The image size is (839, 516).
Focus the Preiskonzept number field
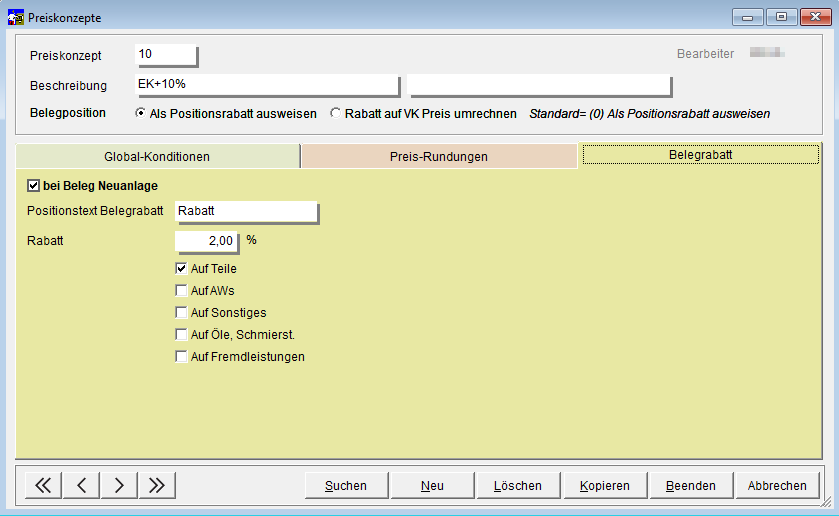pyautogui.click(x=166, y=55)
